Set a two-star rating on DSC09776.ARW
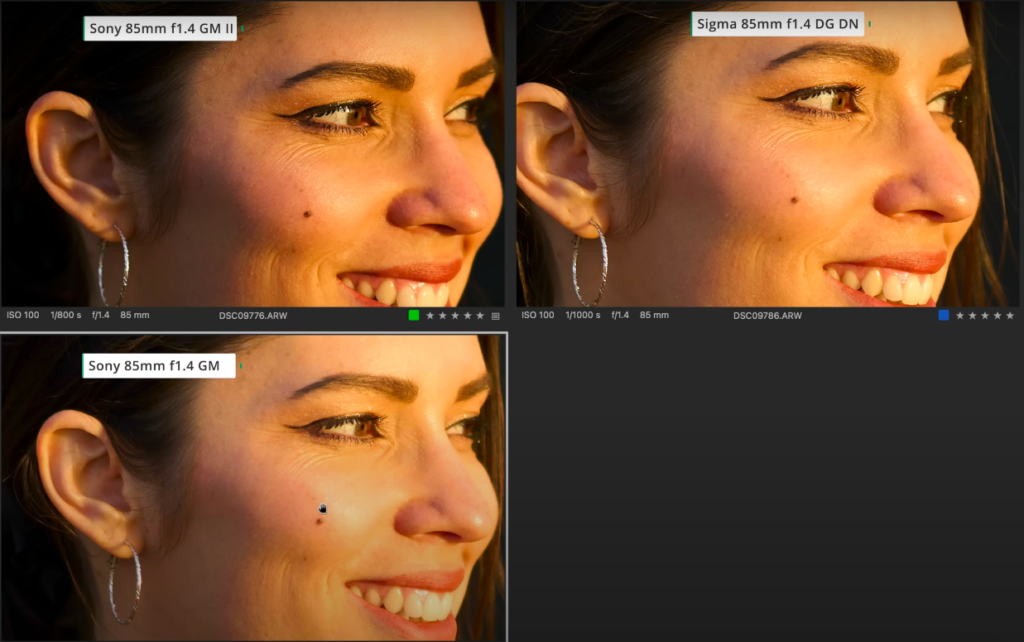The width and height of the screenshot is (1024, 642). click(442, 315)
